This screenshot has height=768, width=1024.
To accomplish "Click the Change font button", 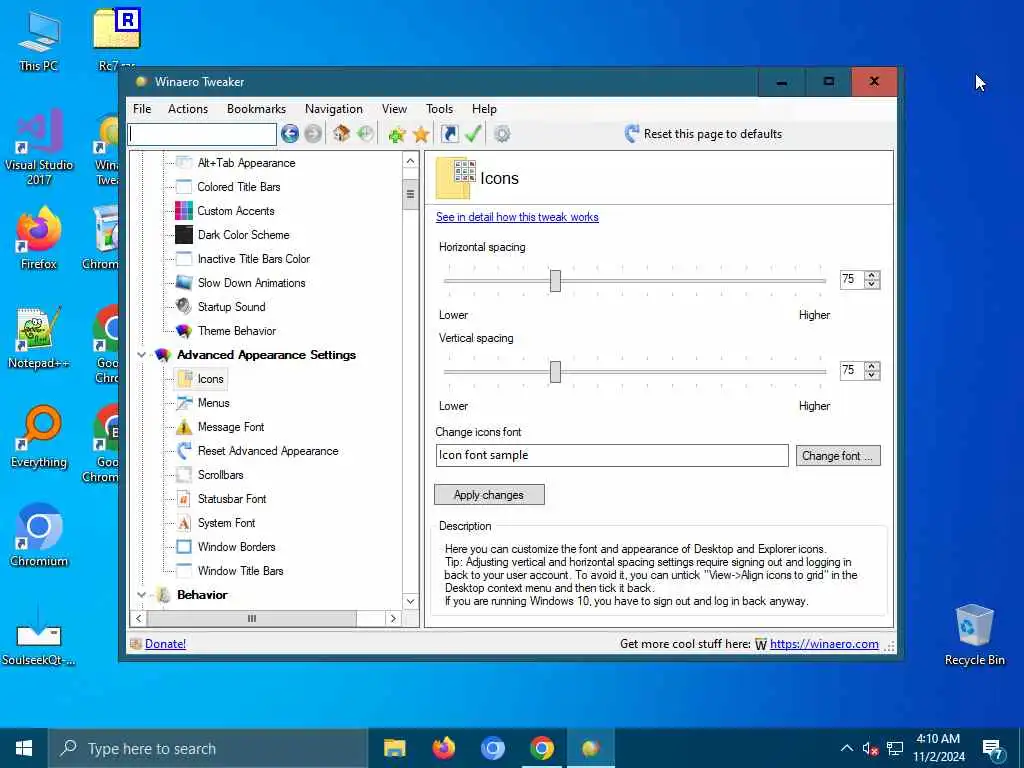I will click(838, 456).
